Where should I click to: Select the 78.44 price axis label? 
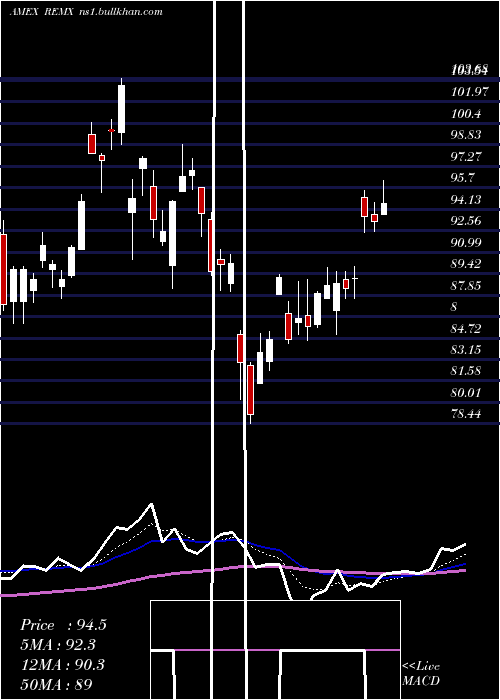pyautogui.click(x=467, y=414)
